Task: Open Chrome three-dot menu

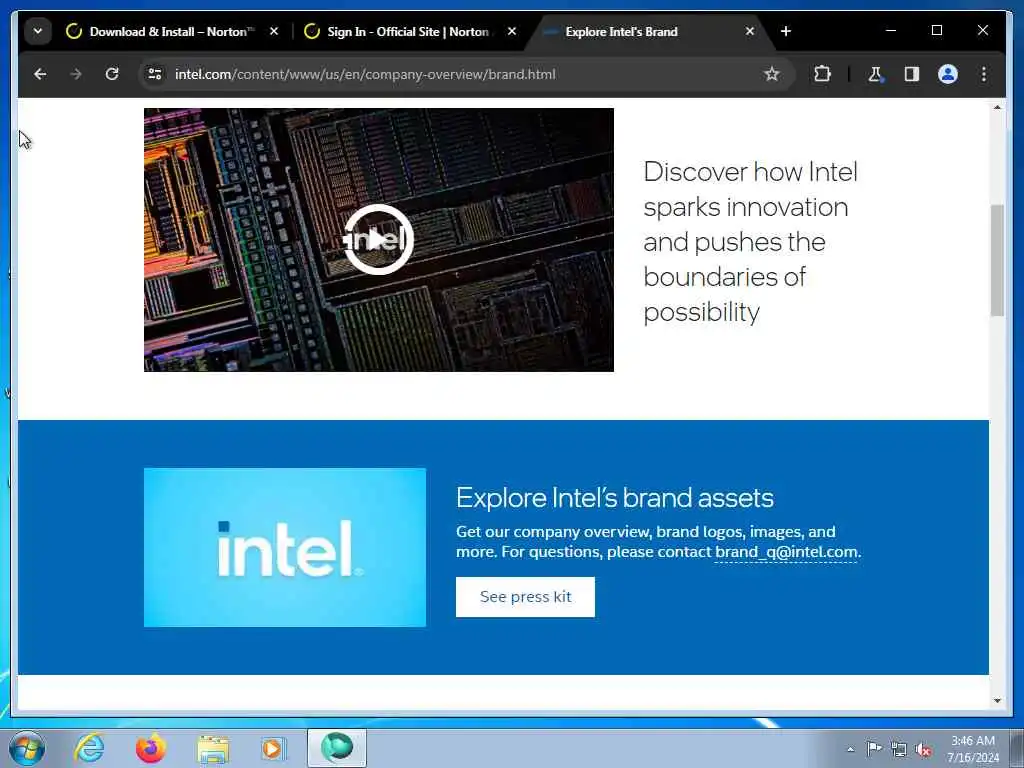Action: pyautogui.click(x=984, y=74)
